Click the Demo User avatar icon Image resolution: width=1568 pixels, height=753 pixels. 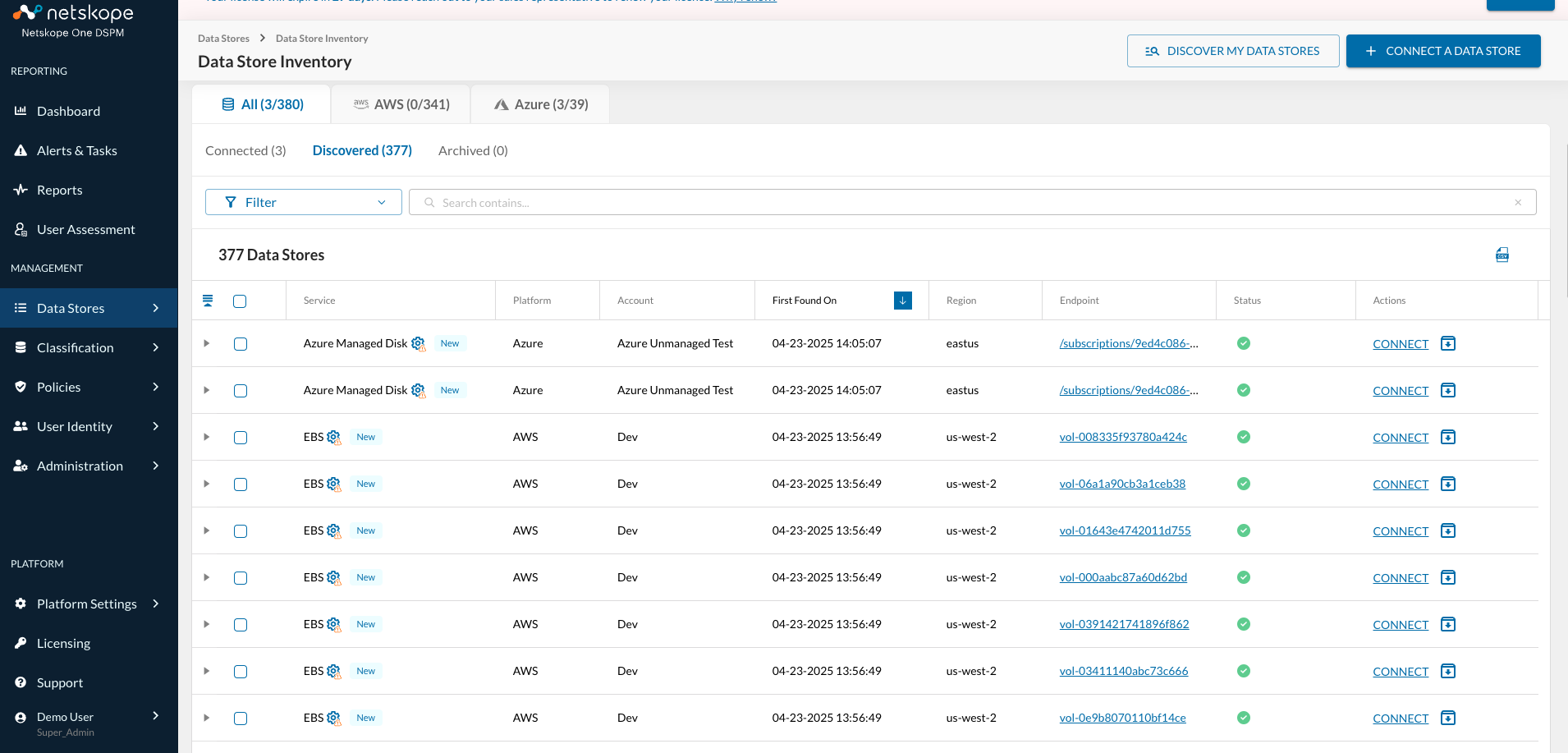coord(21,717)
